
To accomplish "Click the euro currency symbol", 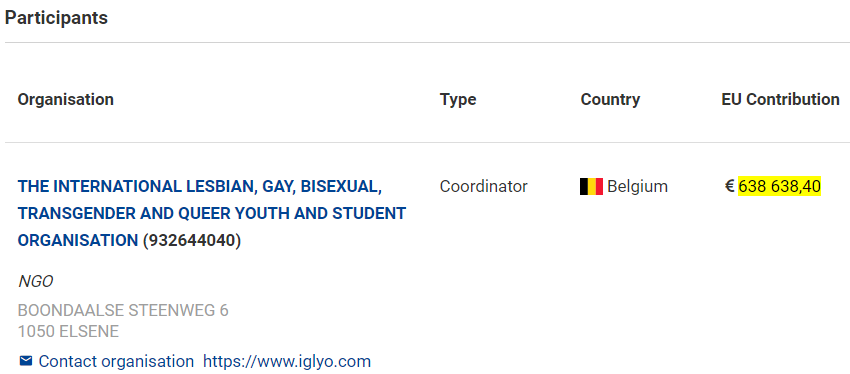I will pos(730,186).
